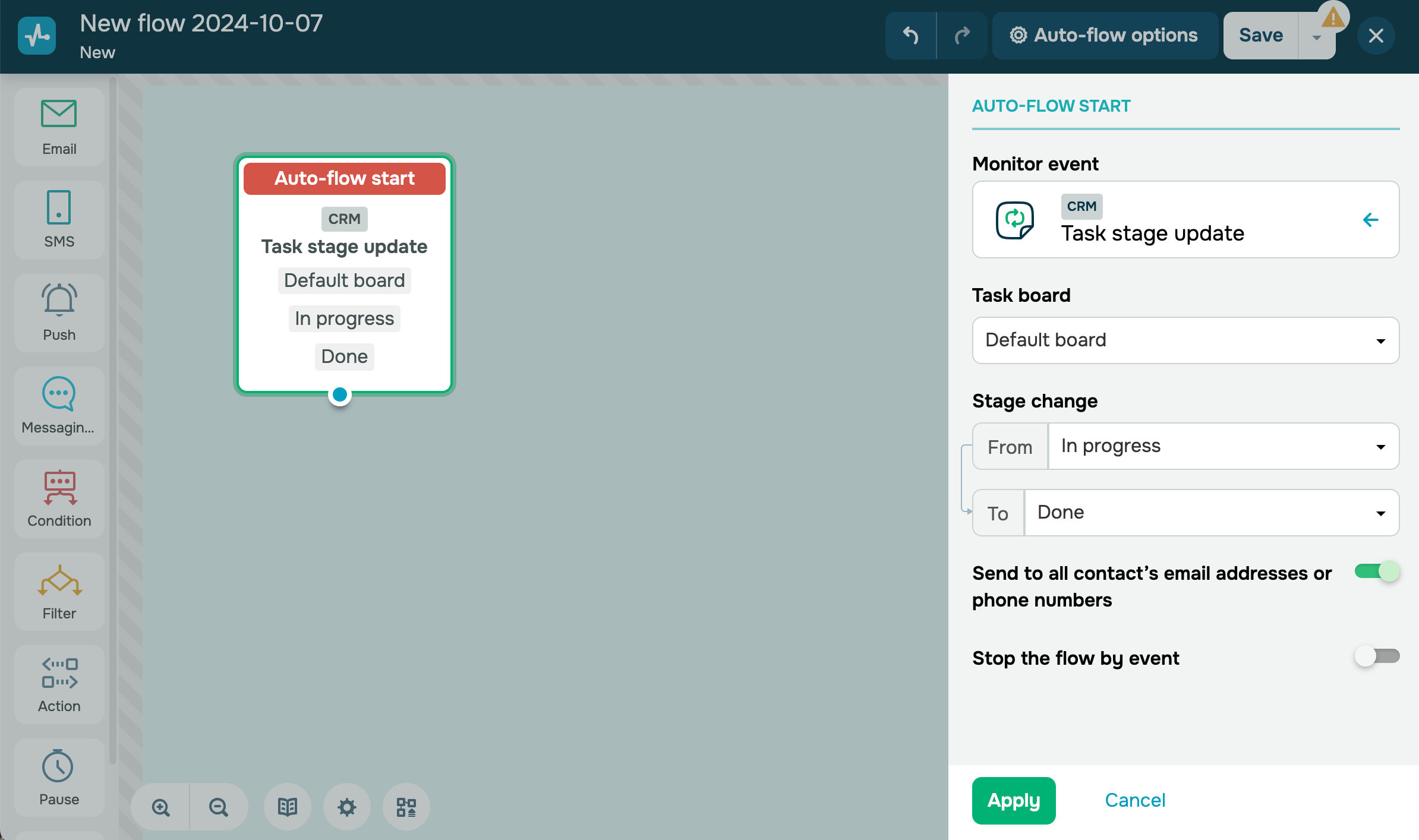The height and width of the screenshot is (840, 1419).
Task: Click the Cancel link
Action: point(1135,800)
